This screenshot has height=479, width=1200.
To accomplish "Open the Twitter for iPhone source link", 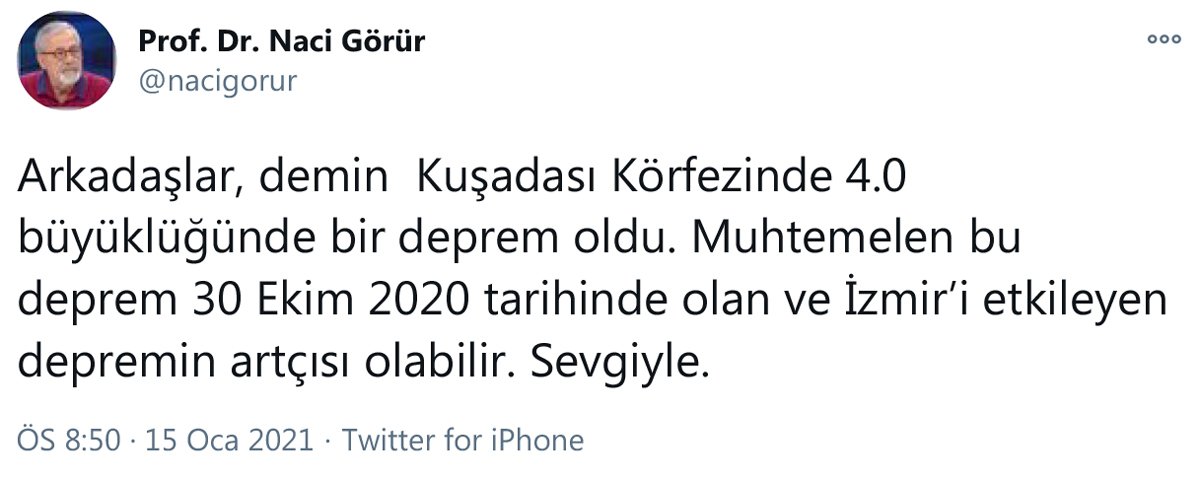I will [463, 440].
